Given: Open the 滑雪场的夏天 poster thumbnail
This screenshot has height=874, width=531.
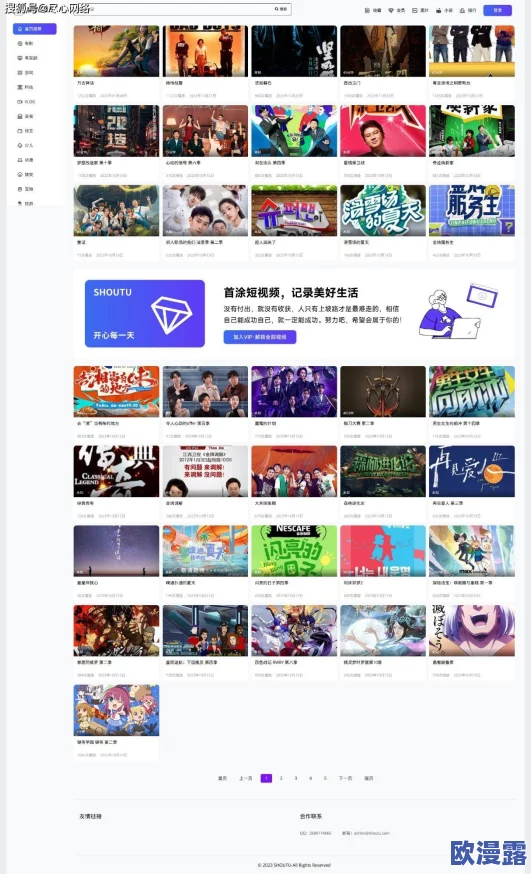Looking at the screenshot, I should (x=383, y=211).
